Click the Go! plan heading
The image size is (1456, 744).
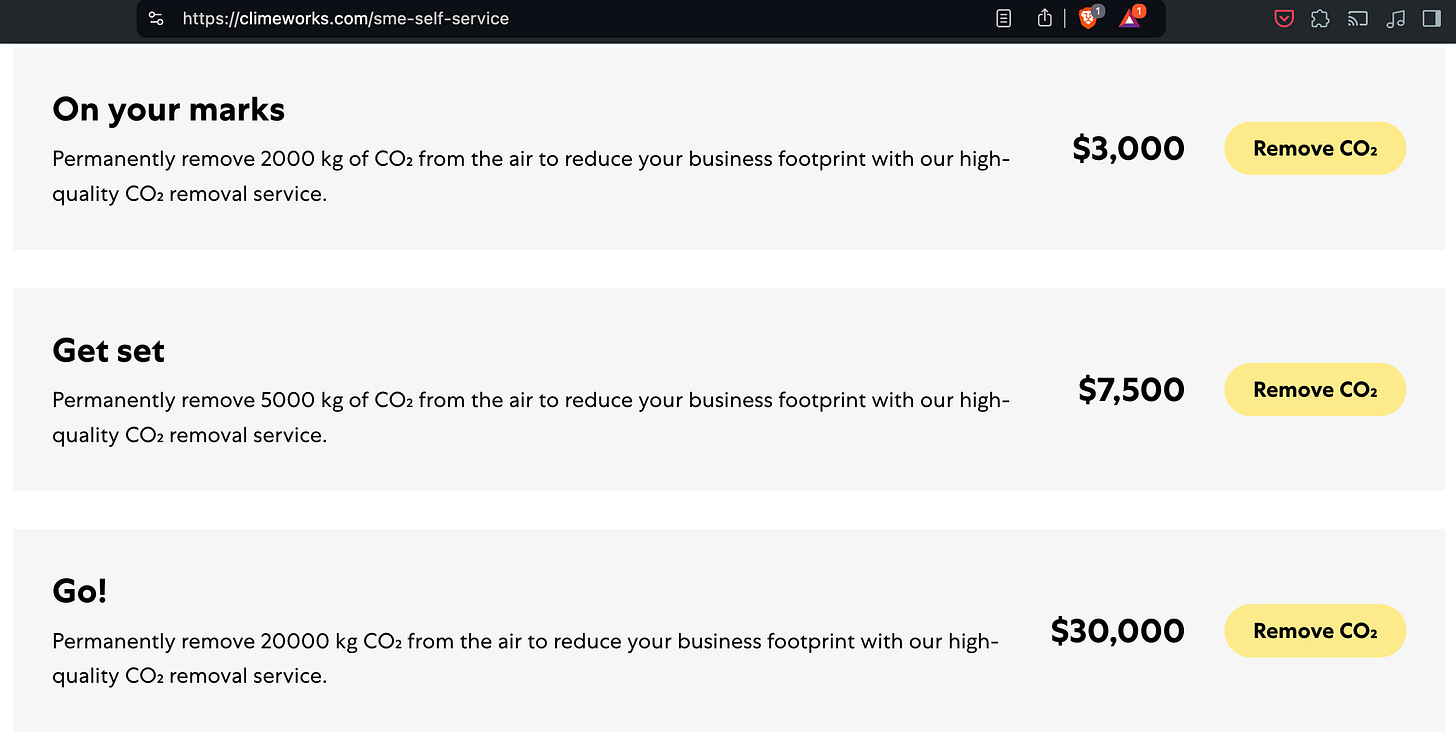pyautogui.click(x=79, y=591)
